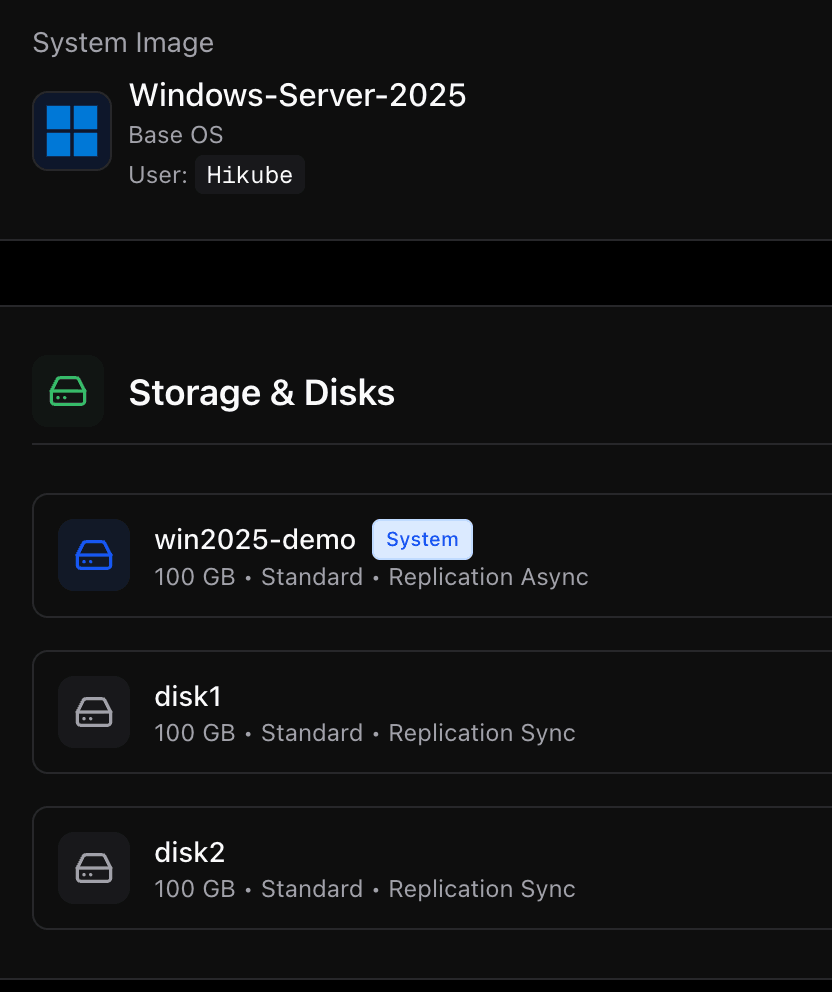This screenshot has height=992, width=832.
Task: Click the System Image label
Action: tap(123, 43)
